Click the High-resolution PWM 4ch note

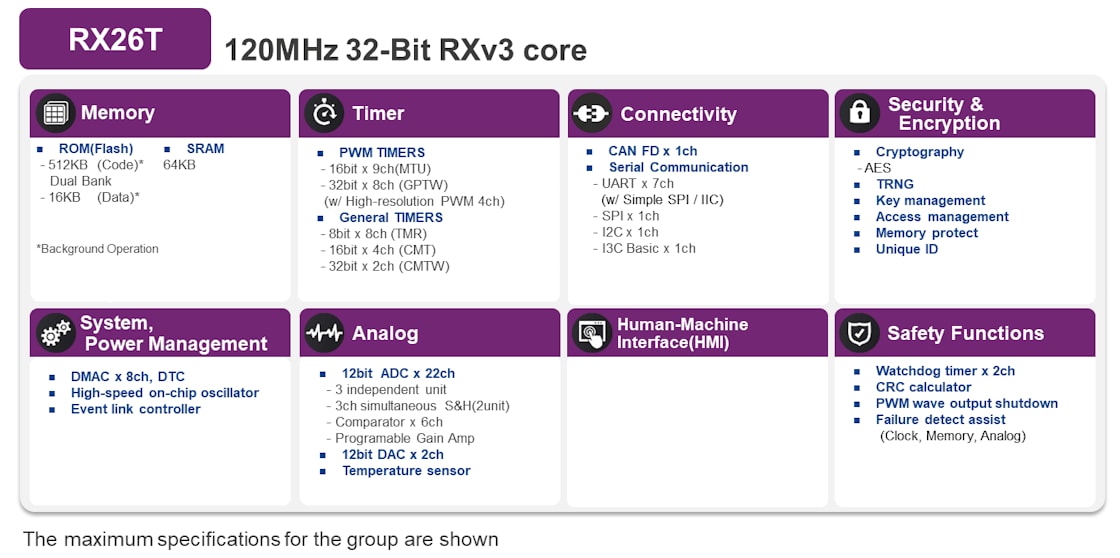click(x=414, y=201)
